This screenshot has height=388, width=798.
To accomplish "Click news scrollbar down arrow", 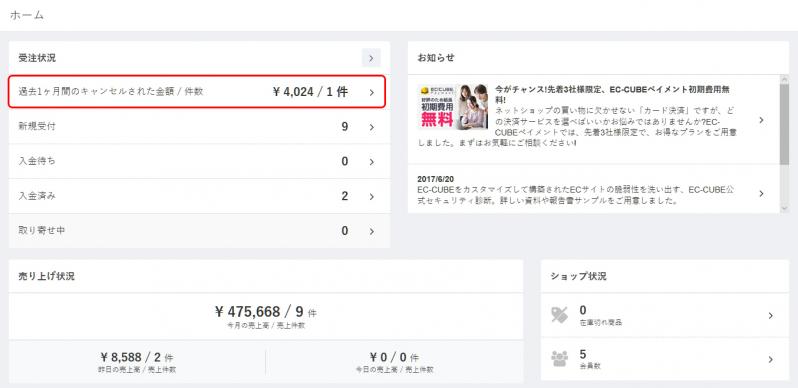I will pos(784,208).
